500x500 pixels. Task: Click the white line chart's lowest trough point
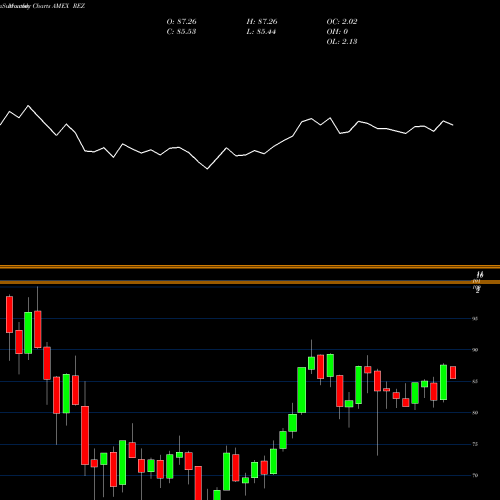click(207, 169)
